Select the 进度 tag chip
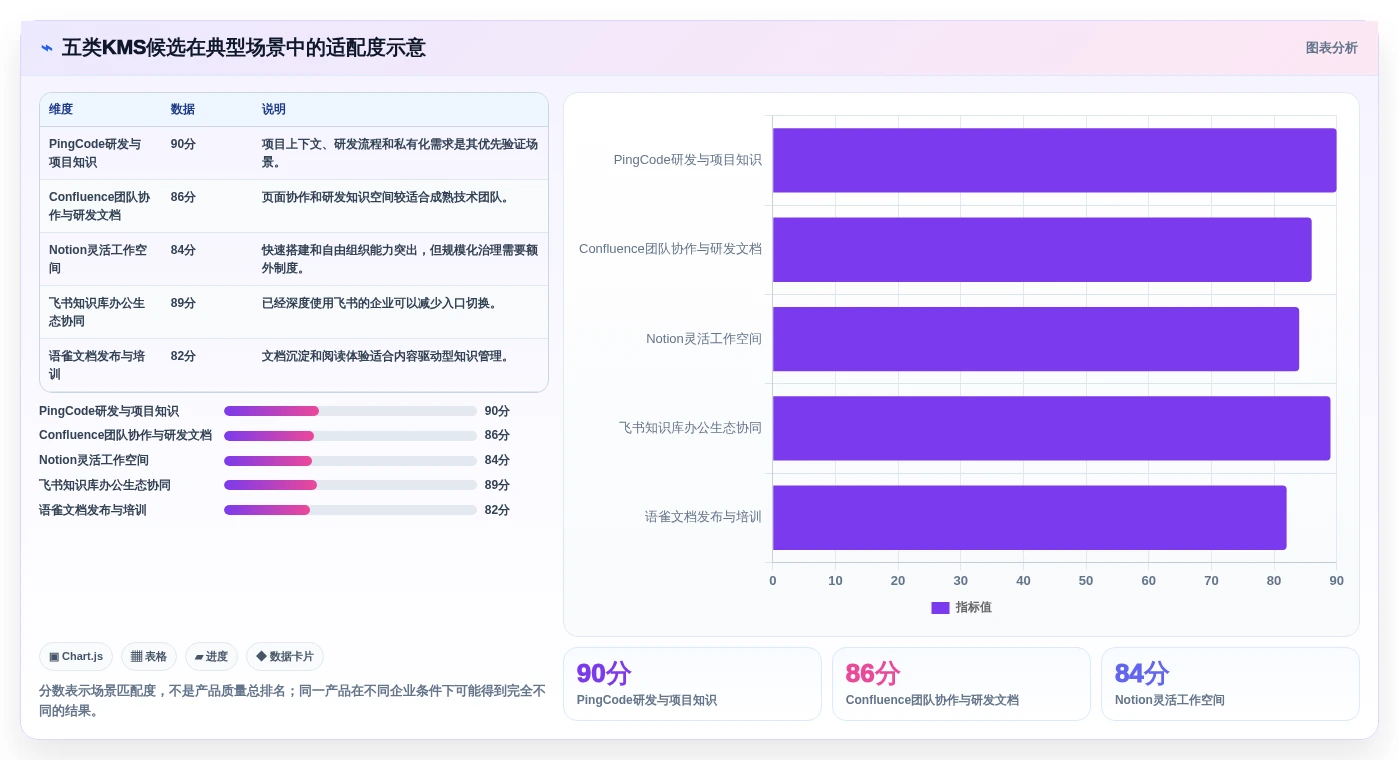The image size is (1399, 760). pos(211,656)
